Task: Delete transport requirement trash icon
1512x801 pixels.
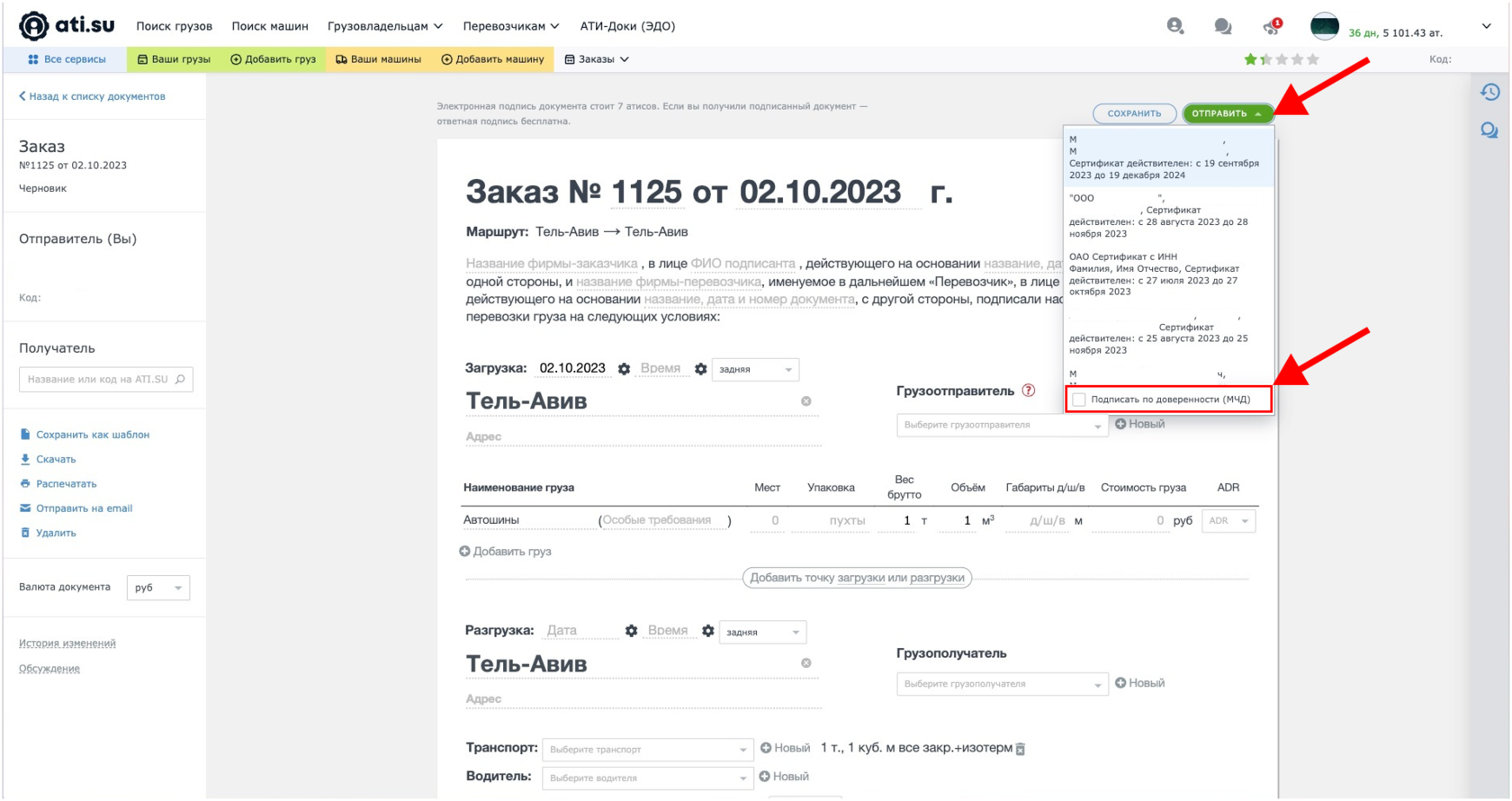Action: [x=1021, y=749]
